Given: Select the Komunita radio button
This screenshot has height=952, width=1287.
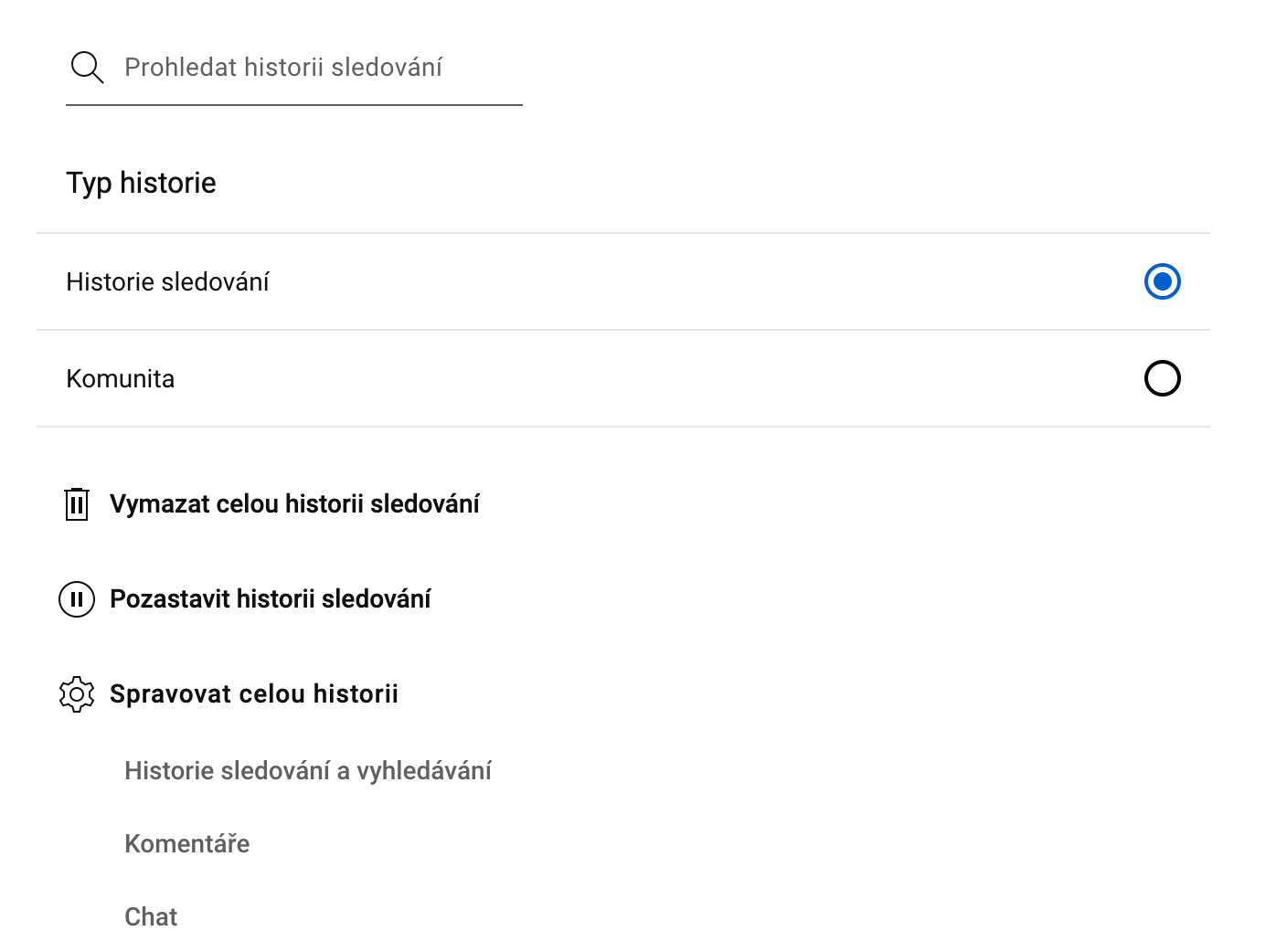Looking at the screenshot, I should point(1162,378).
